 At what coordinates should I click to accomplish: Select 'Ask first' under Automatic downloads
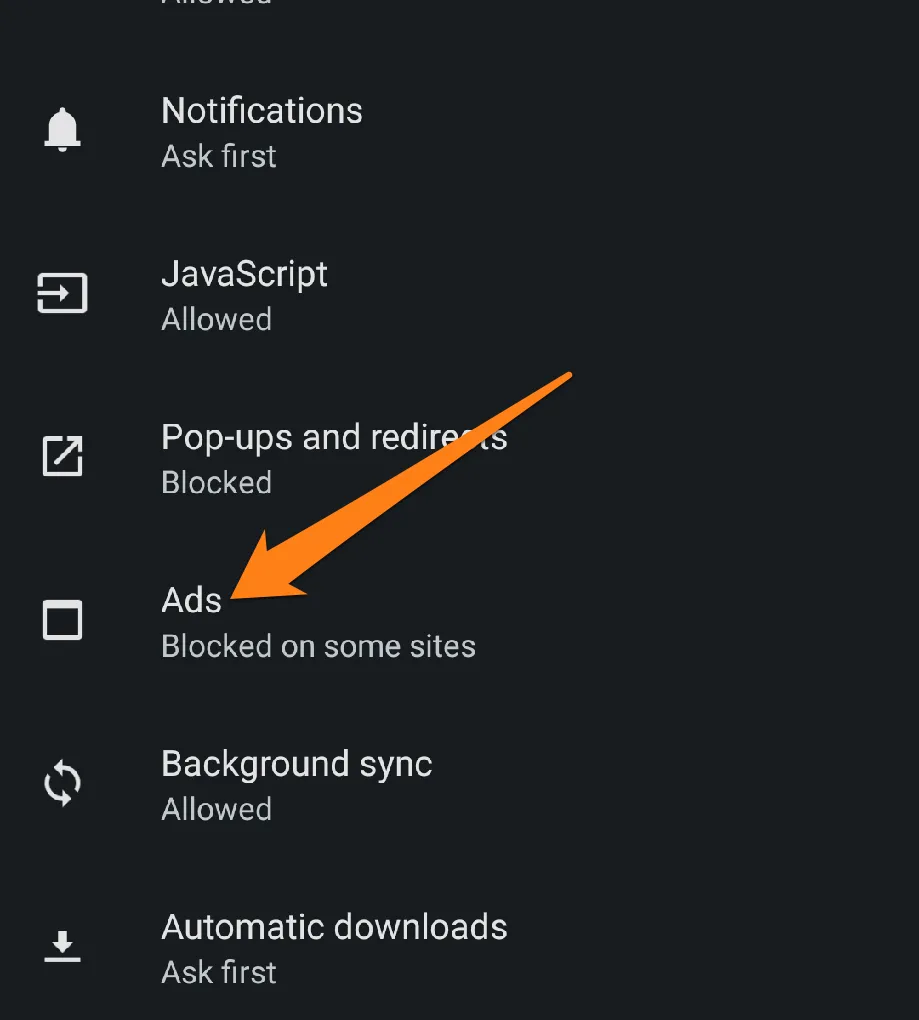(x=219, y=973)
